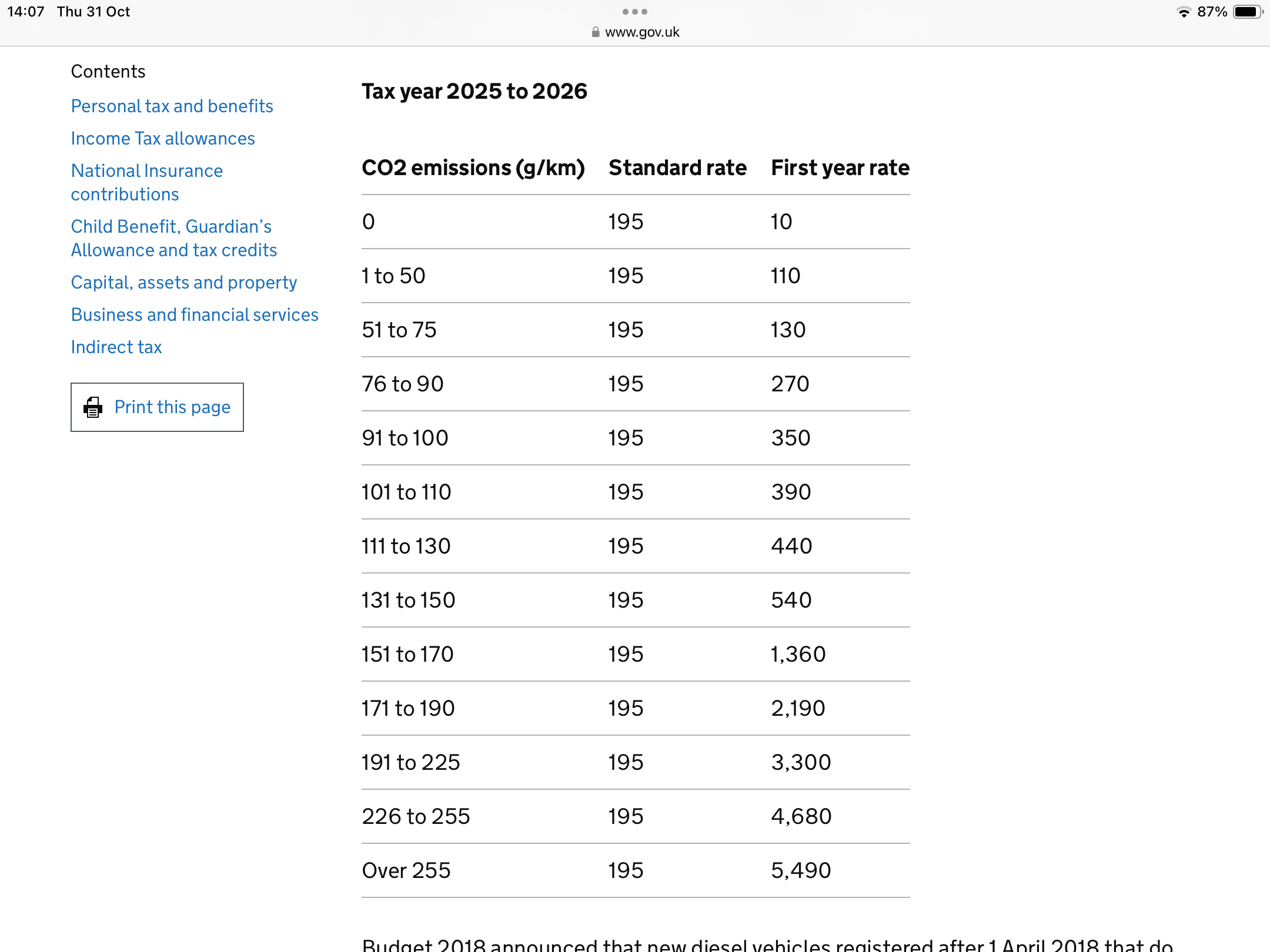Screen dimensions: 1270x952
Task: Open Business and financial services link
Action: click(195, 315)
